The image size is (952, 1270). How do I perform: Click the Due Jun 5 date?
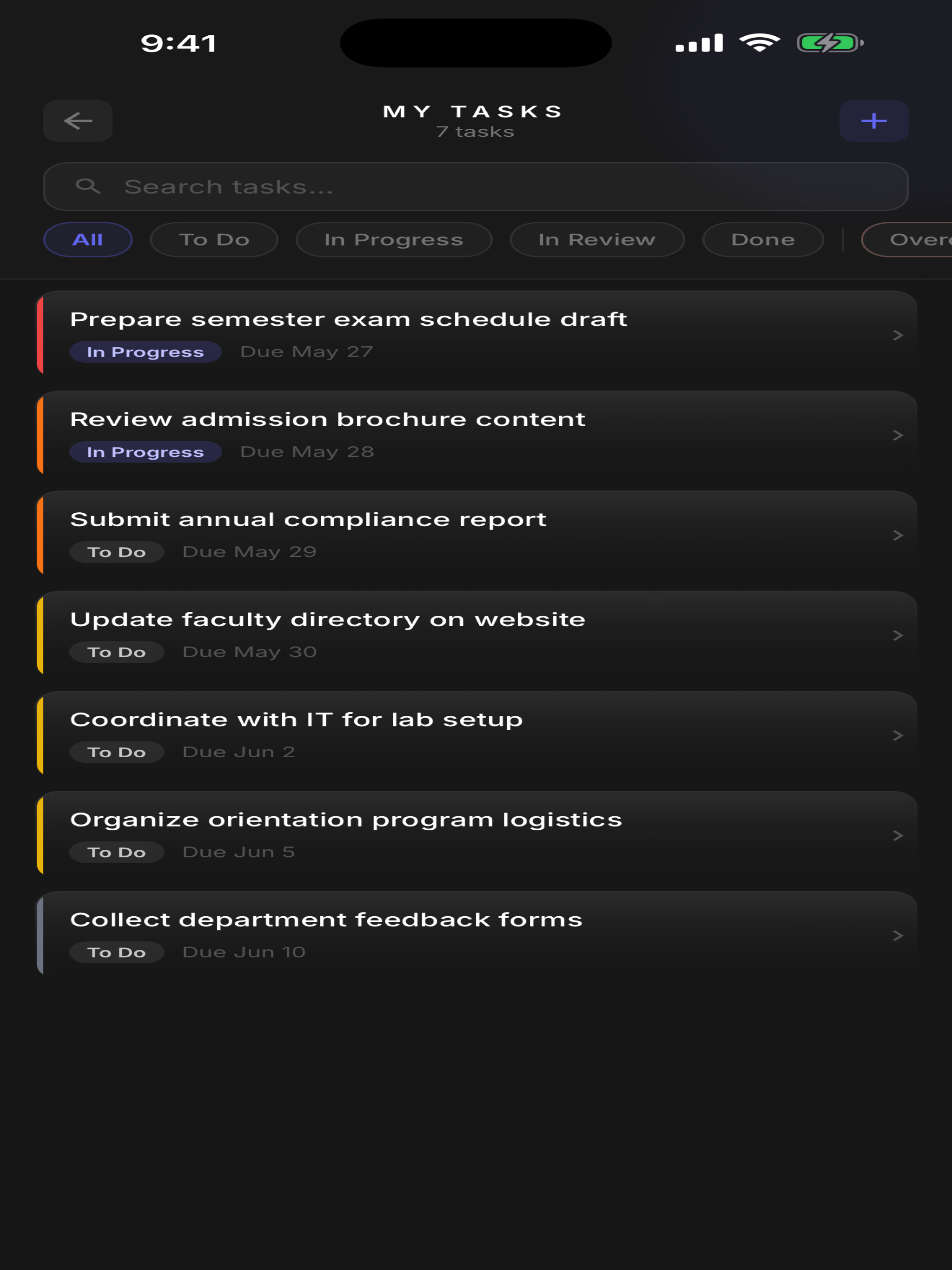(239, 853)
